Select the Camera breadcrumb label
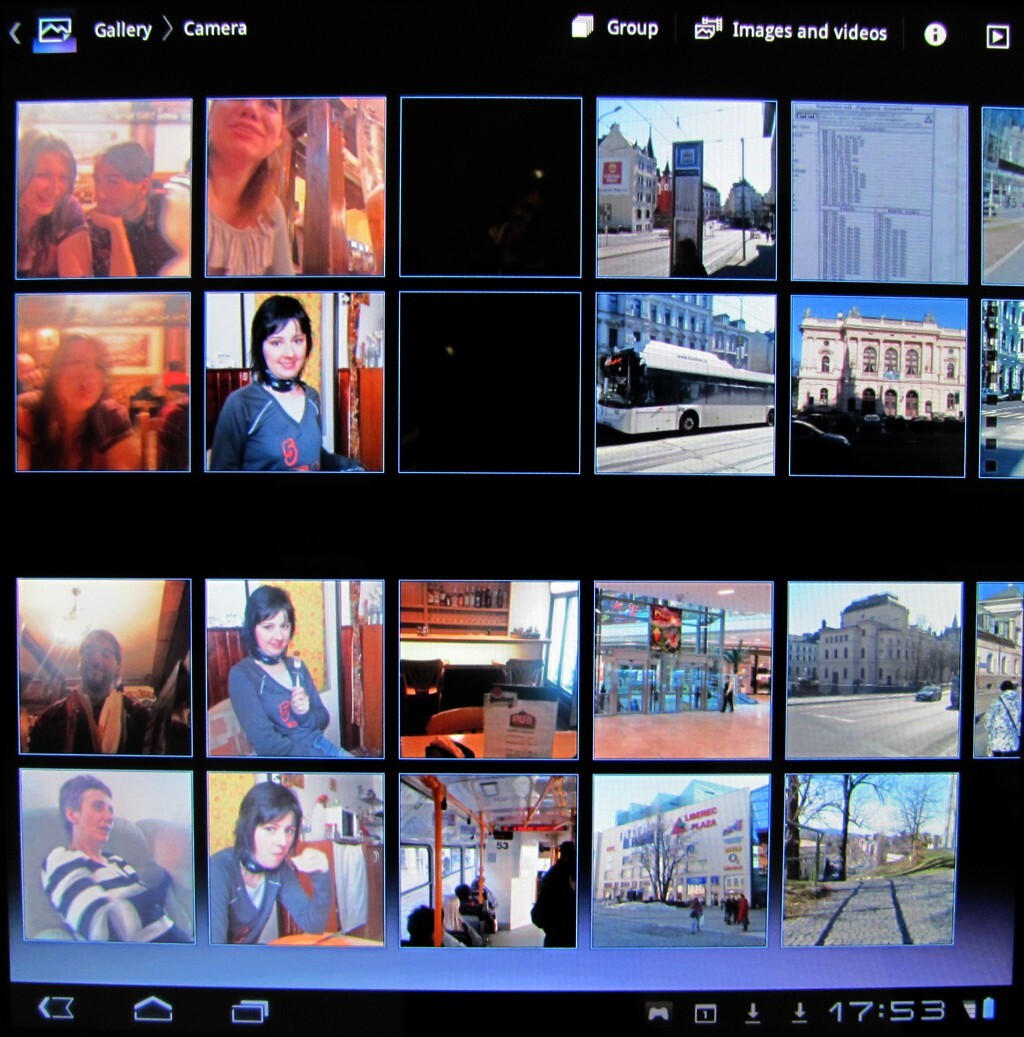The width and height of the screenshot is (1024, 1037). pyautogui.click(x=215, y=29)
